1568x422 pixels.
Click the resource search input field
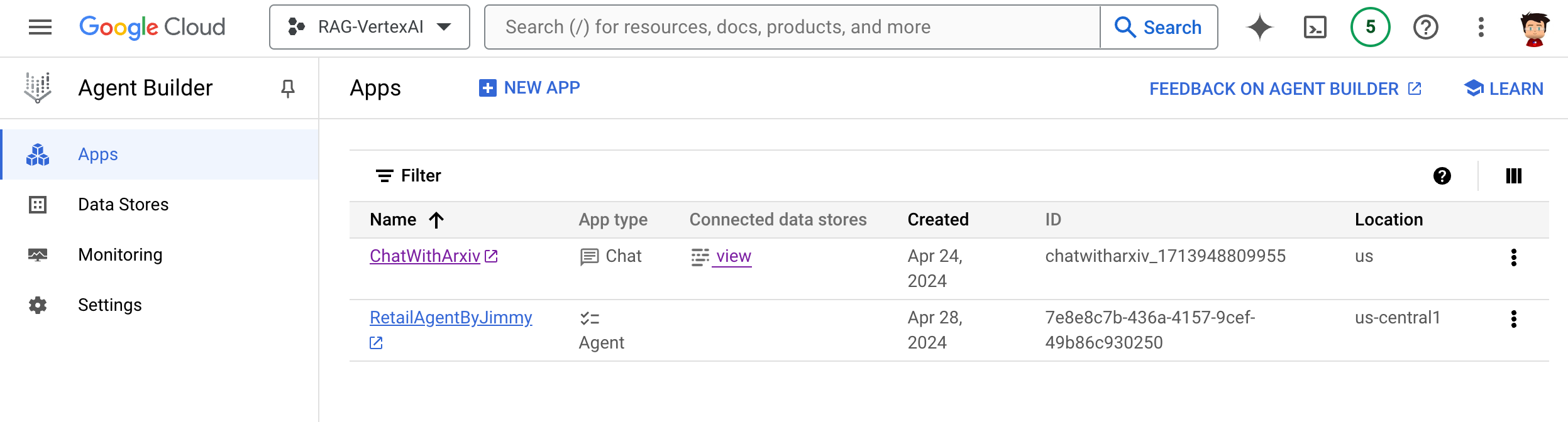click(792, 27)
